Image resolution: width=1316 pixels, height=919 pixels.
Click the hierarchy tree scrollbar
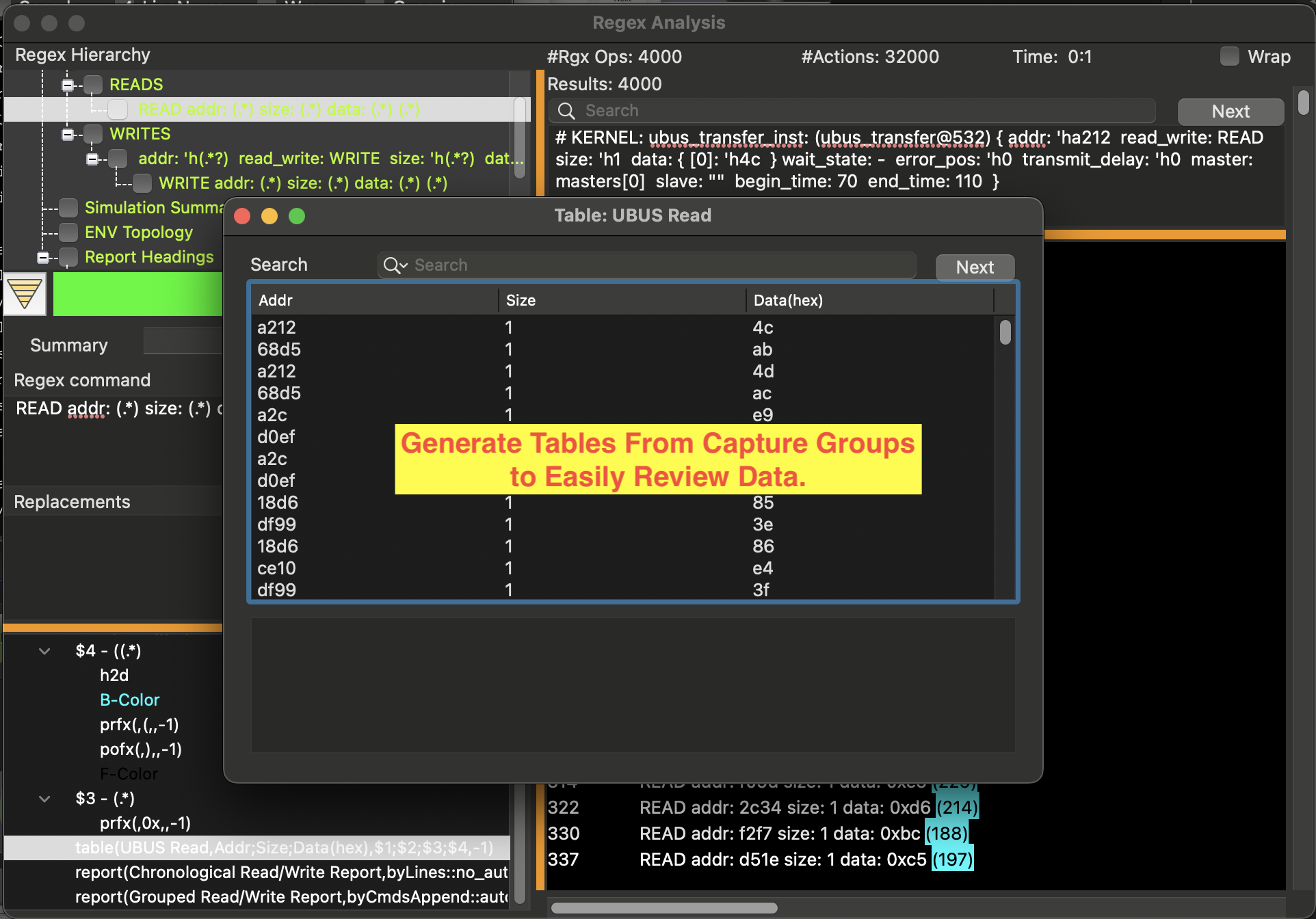(x=520, y=139)
